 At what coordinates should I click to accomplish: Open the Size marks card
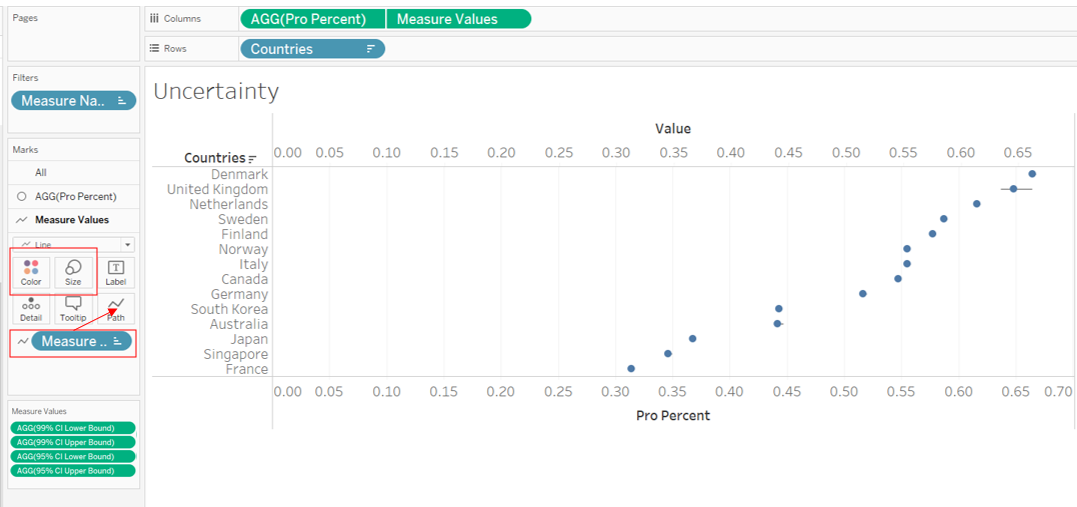[73, 271]
